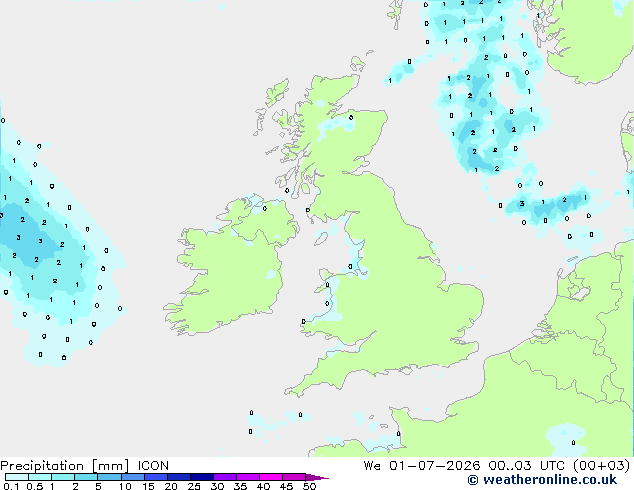634x490 pixels.
Task: Click the 'We 01-07-2026' date text
Action: 422,466
